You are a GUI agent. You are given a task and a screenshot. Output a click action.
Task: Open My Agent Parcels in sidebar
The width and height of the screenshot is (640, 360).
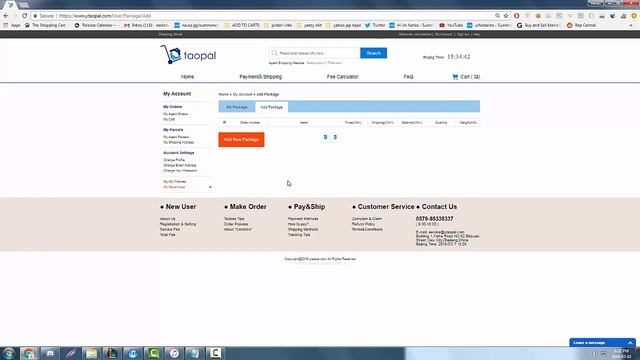point(176,137)
